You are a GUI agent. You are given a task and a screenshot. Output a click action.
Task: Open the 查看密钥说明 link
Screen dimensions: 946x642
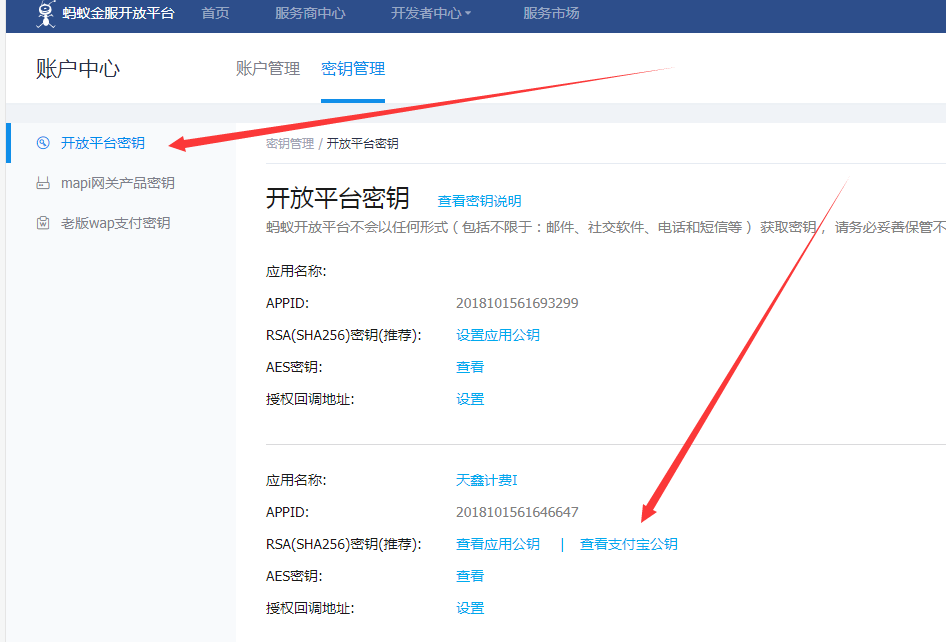480,201
